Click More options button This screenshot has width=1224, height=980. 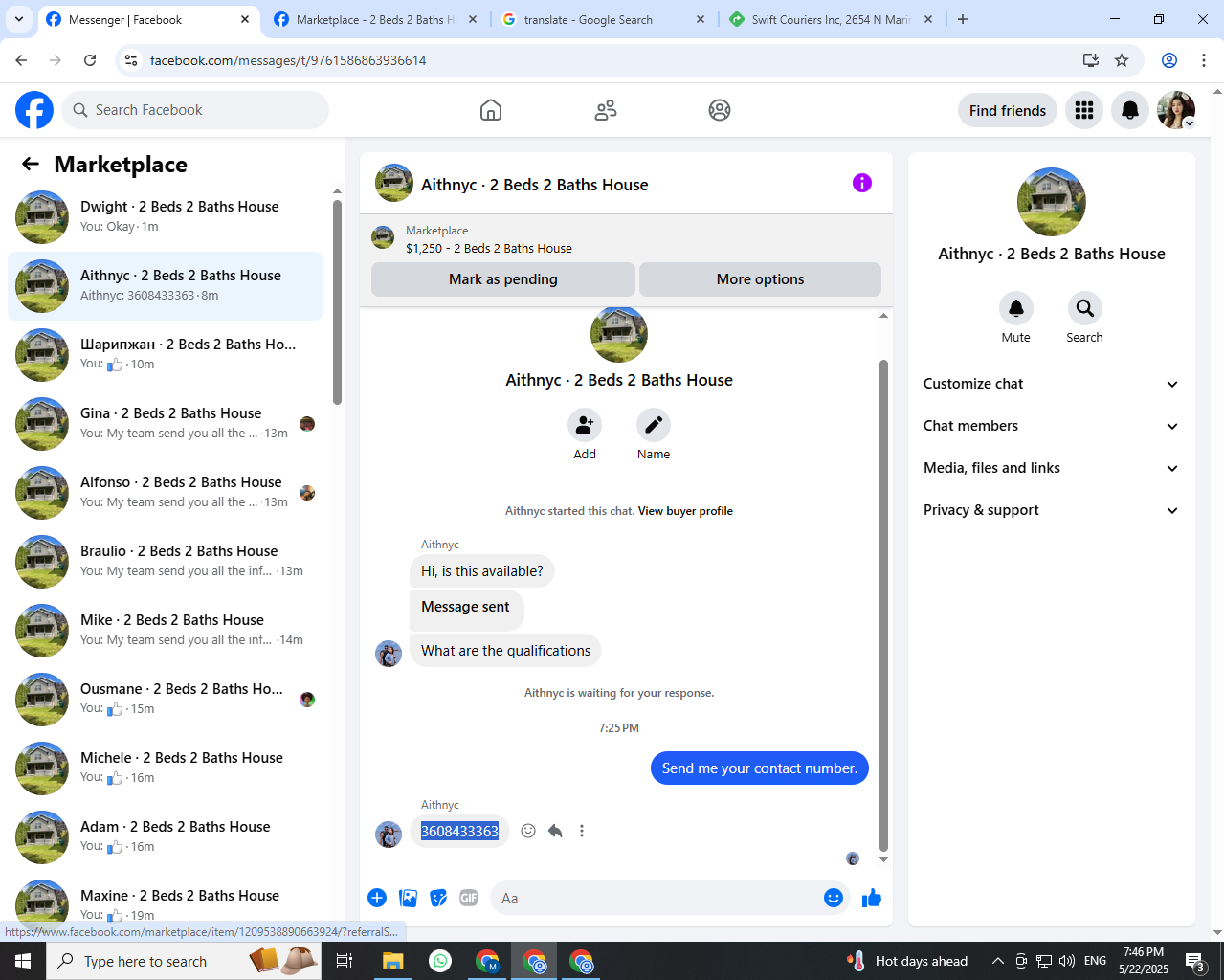(x=761, y=279)
